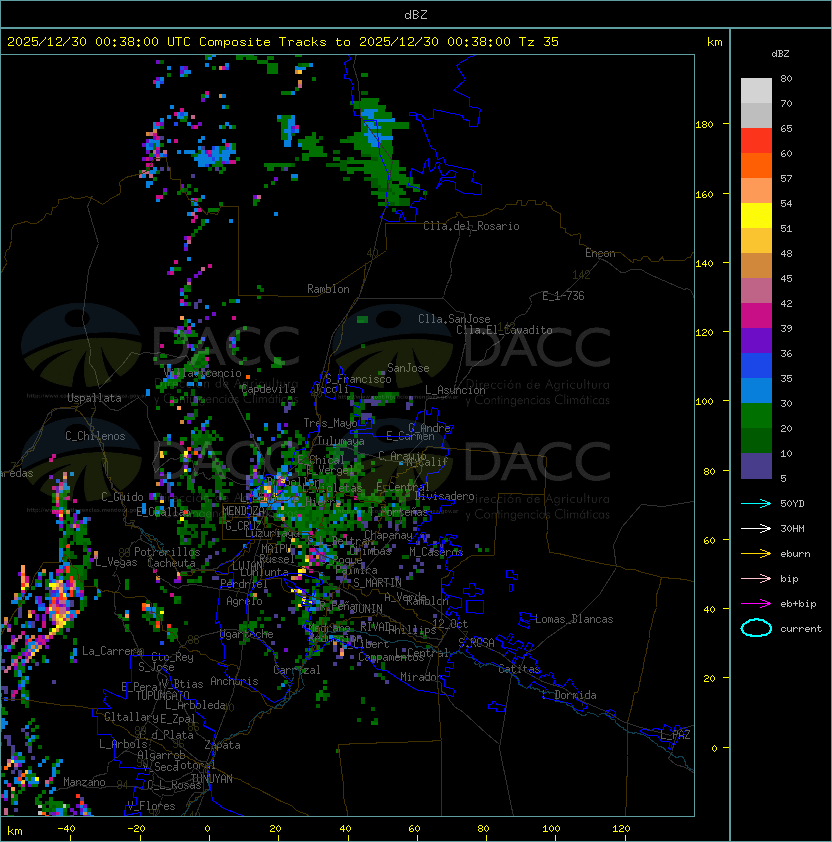This screenshot has width=832, height=842.
Task: Click the 'La_Carrera' map label
Action: click(x=112, y=651)
